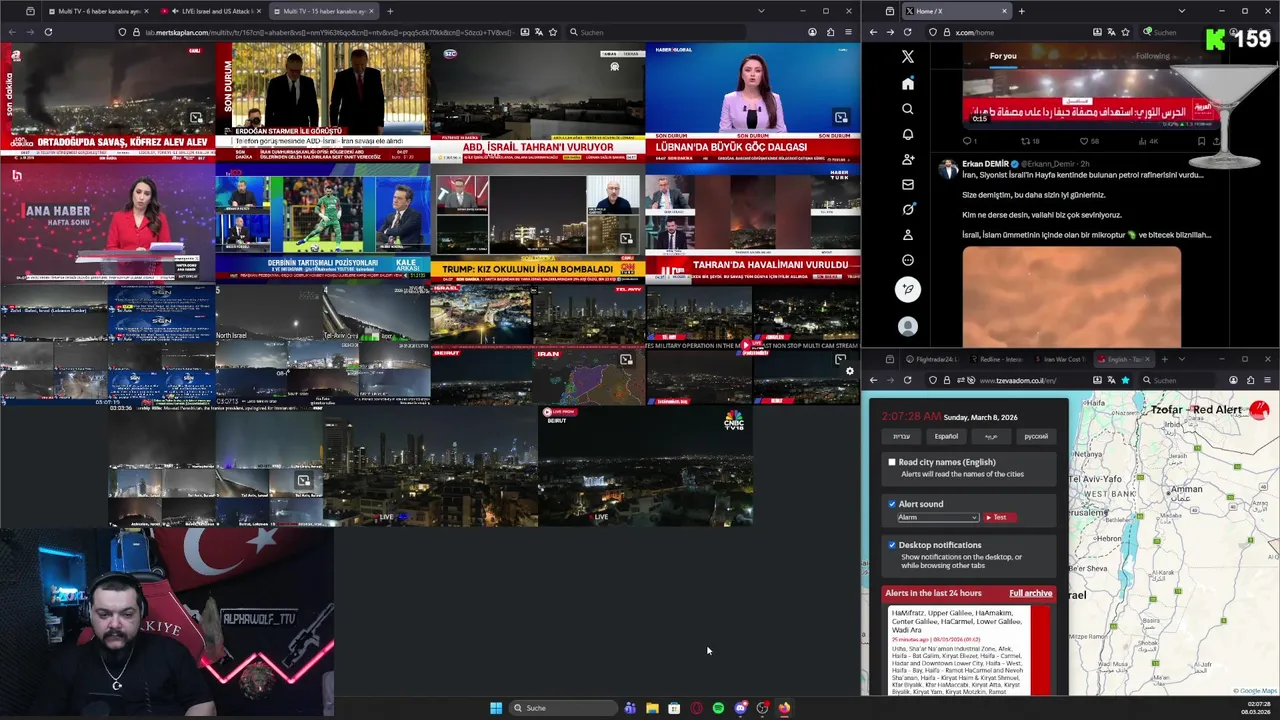Click Multi TV address bar URL
Image resolution: width=1280 pixels, height=720 pixels.
coord(330,32)
